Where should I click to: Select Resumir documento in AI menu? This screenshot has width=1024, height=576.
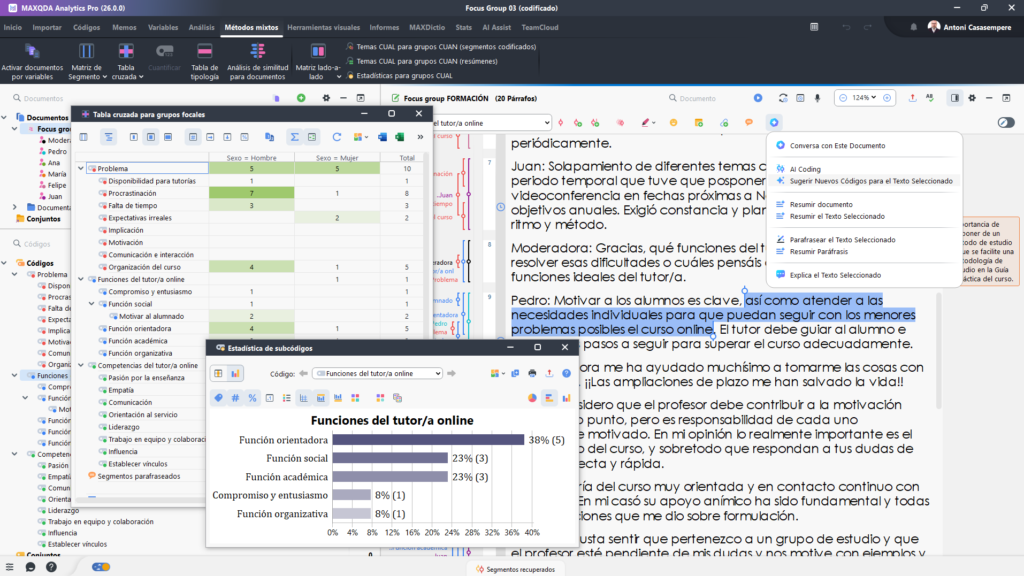tap(821, 204)
